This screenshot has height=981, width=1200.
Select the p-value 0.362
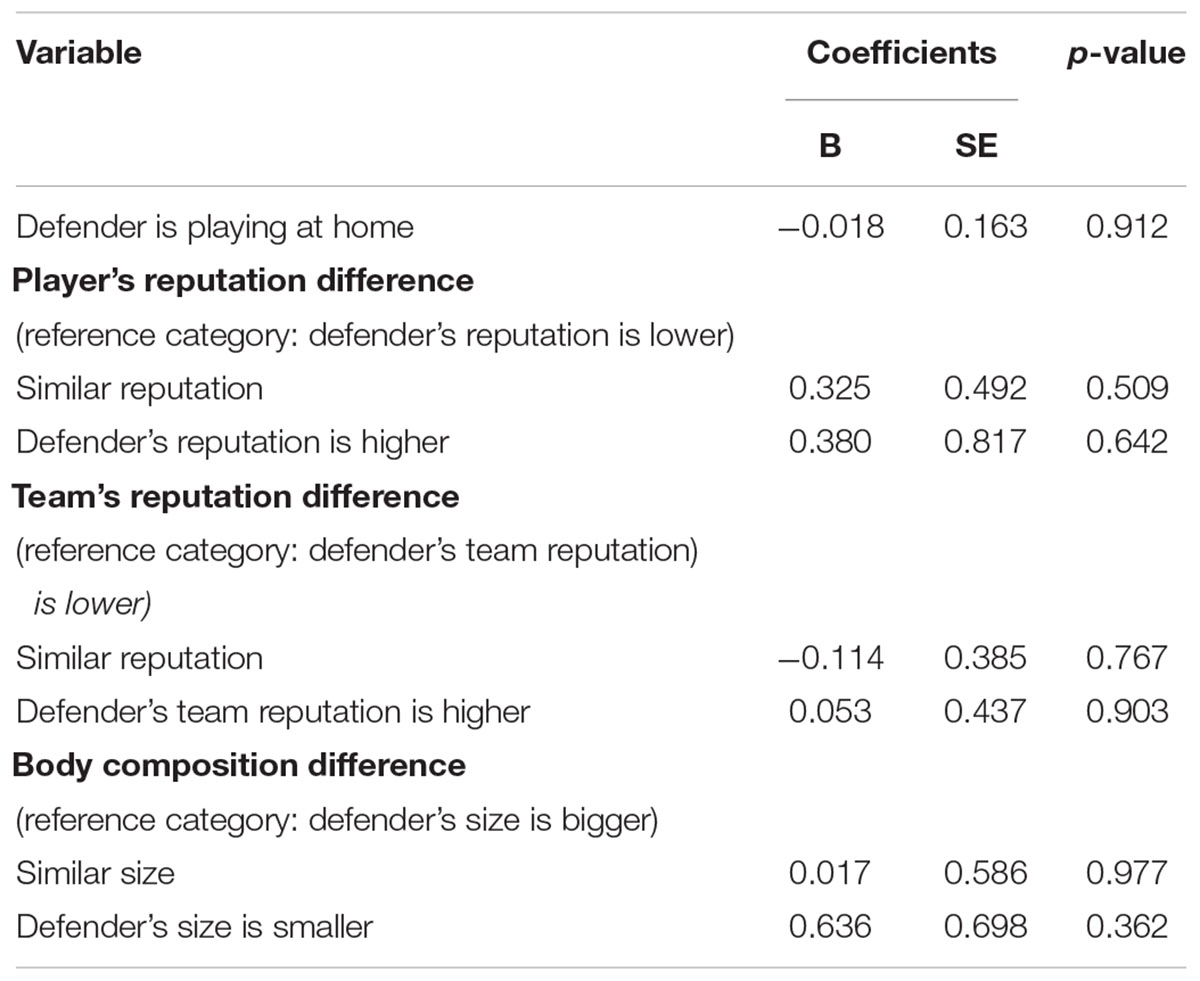[x=1127, y=927]
